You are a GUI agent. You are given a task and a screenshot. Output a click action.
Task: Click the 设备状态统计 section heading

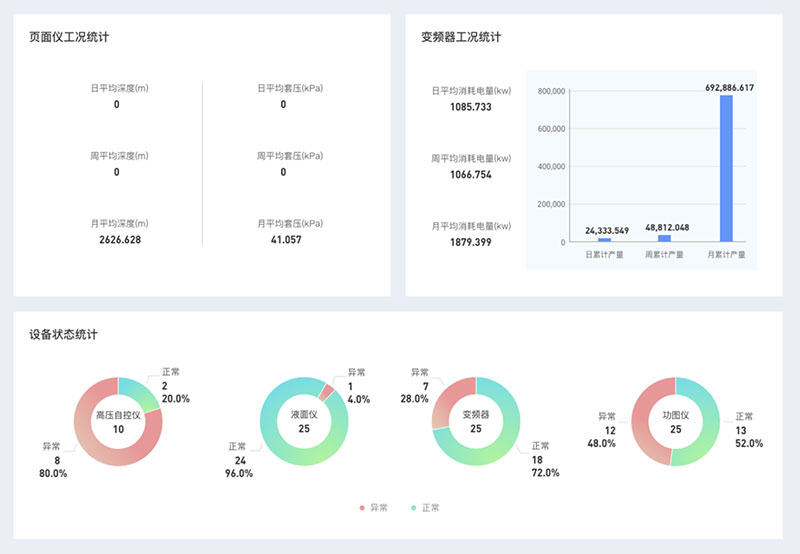click(x=63, y=334)
